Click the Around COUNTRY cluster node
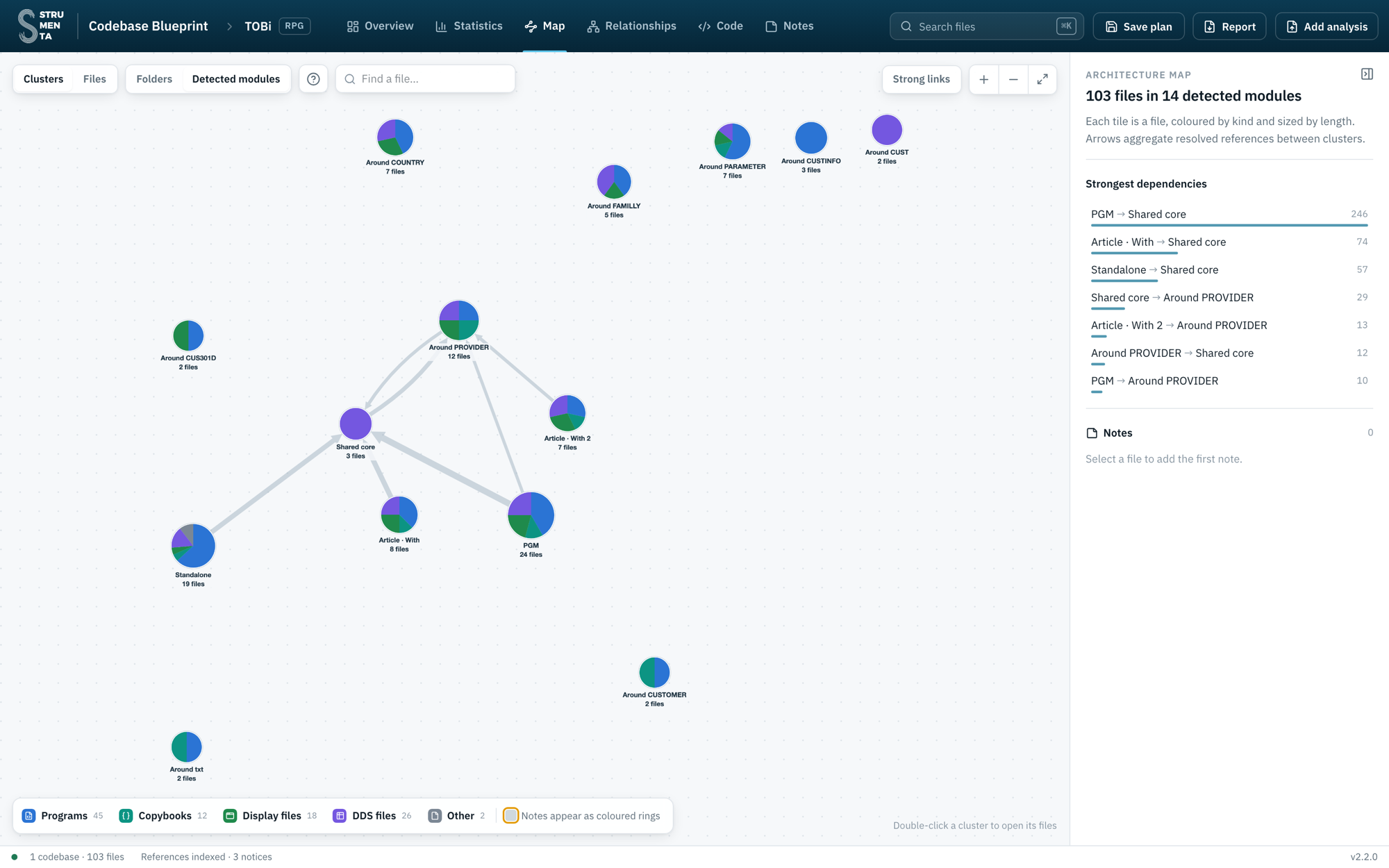The width and height of the screenshot is (1389, 868). pyautogui.click(x=395, y=137)
